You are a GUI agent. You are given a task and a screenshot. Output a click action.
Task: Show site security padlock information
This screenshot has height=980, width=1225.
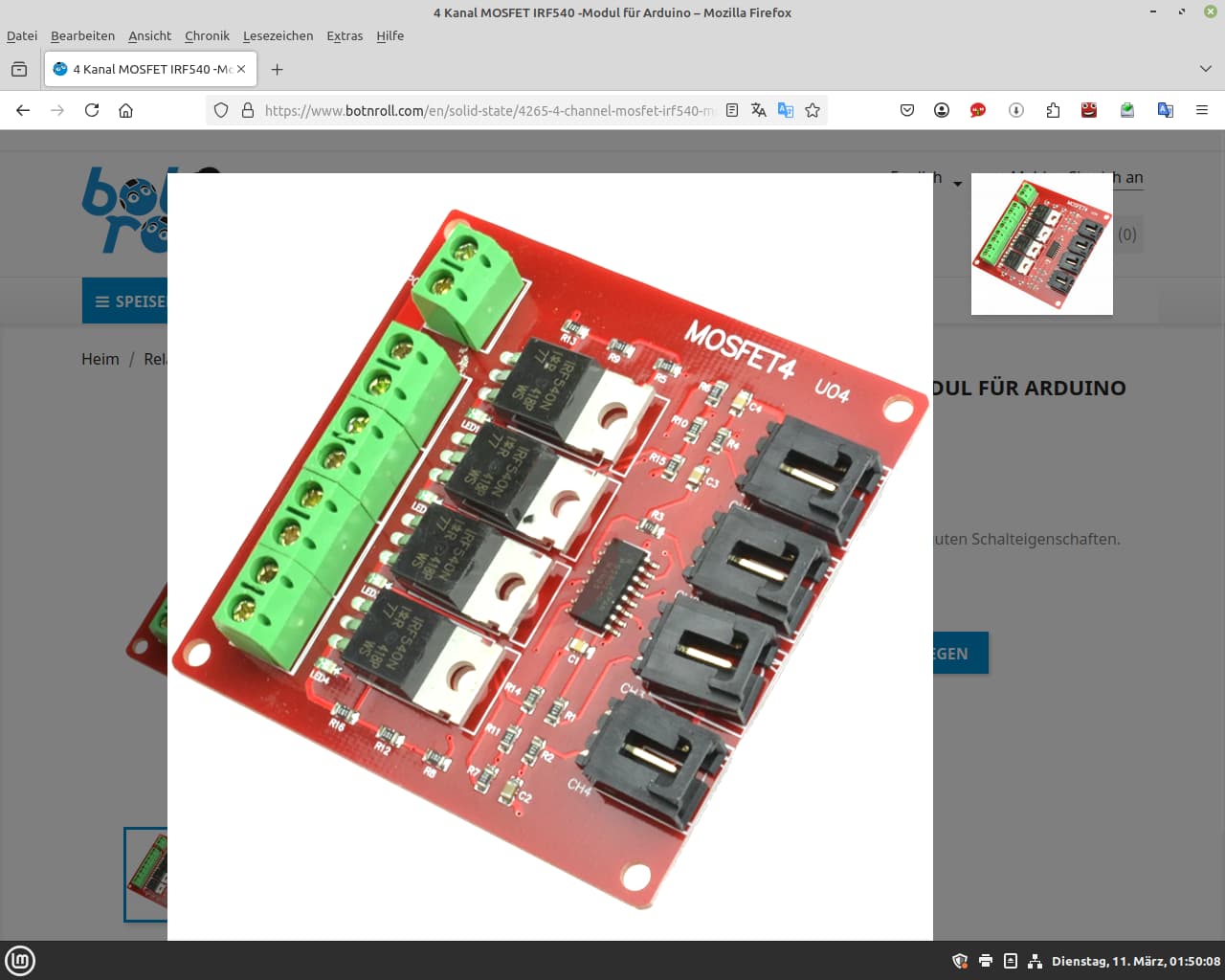pyautogui.click(x=248, y=110)
